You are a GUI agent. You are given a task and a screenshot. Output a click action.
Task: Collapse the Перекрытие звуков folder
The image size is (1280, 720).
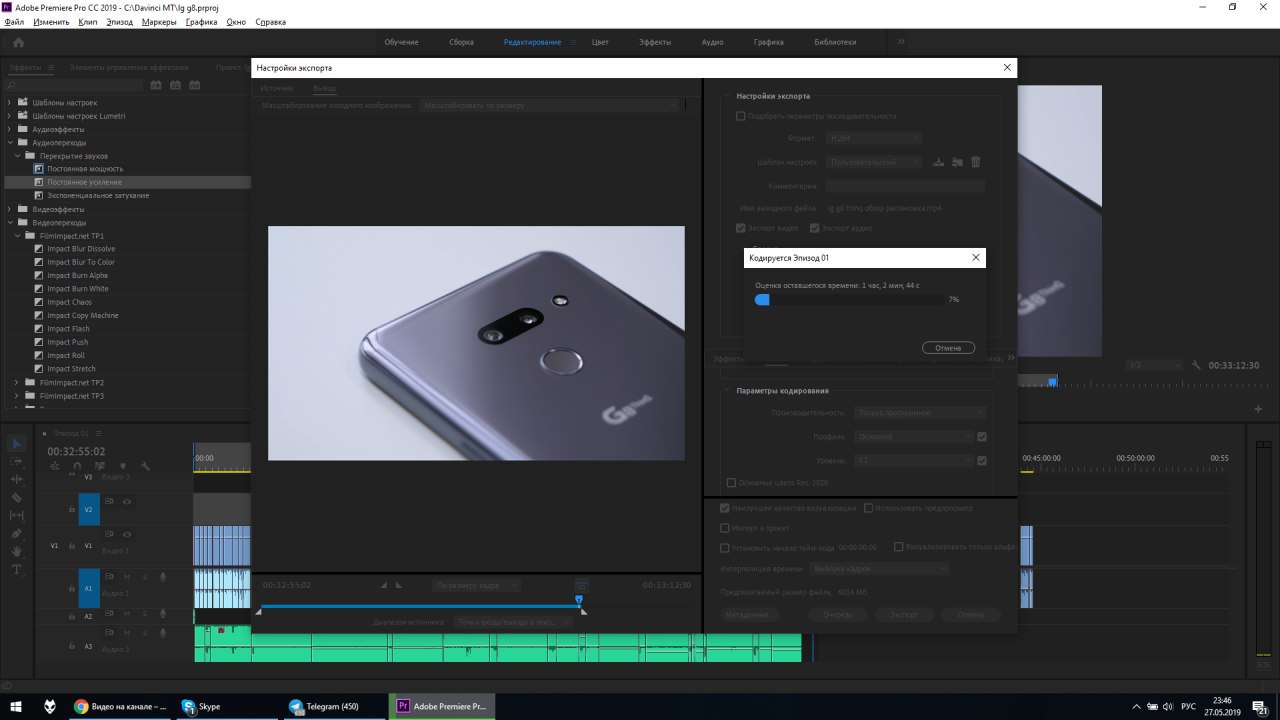(18, 156)
